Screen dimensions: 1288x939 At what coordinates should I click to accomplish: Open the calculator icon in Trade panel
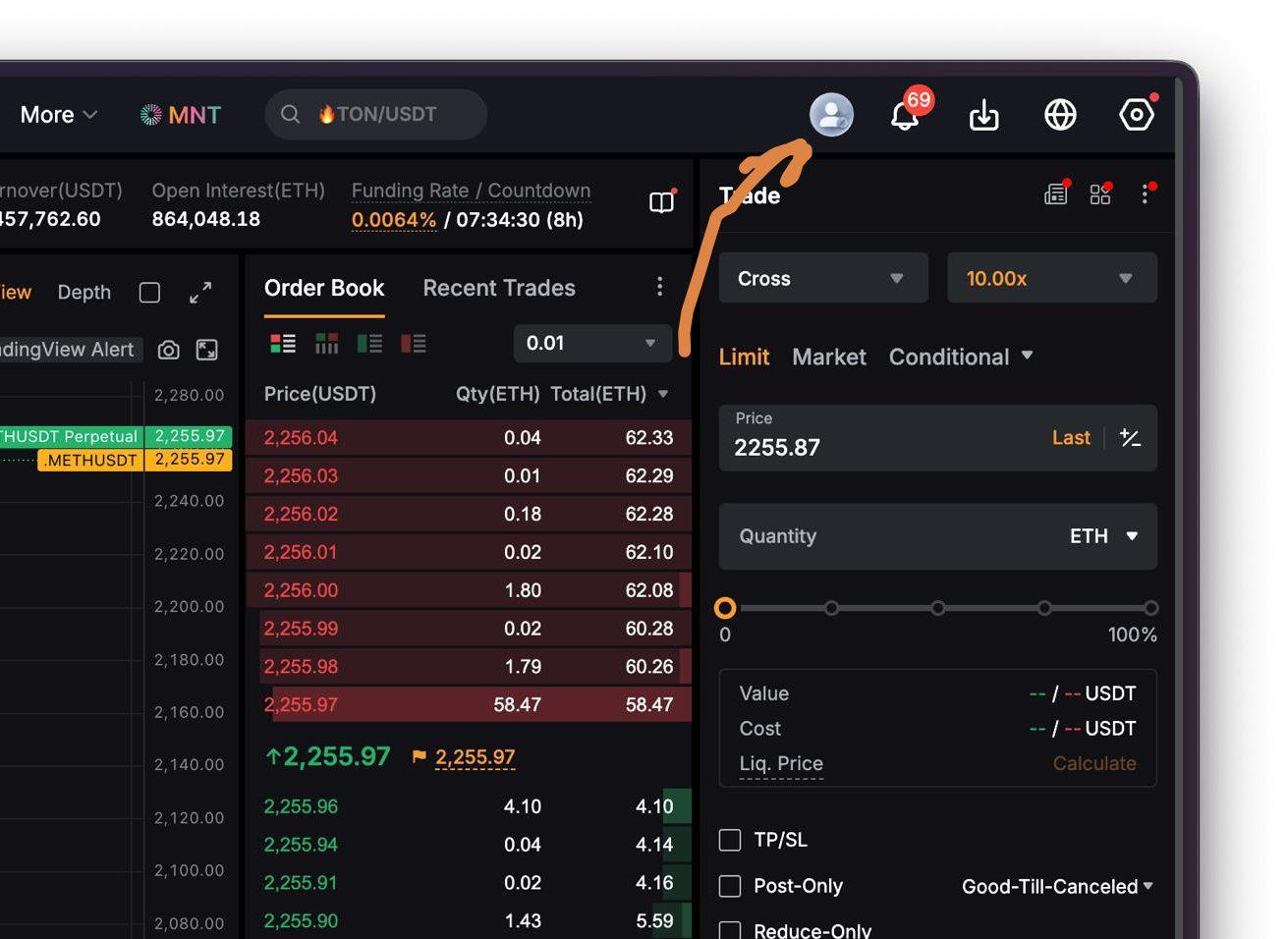click(x=1056, y=193)
